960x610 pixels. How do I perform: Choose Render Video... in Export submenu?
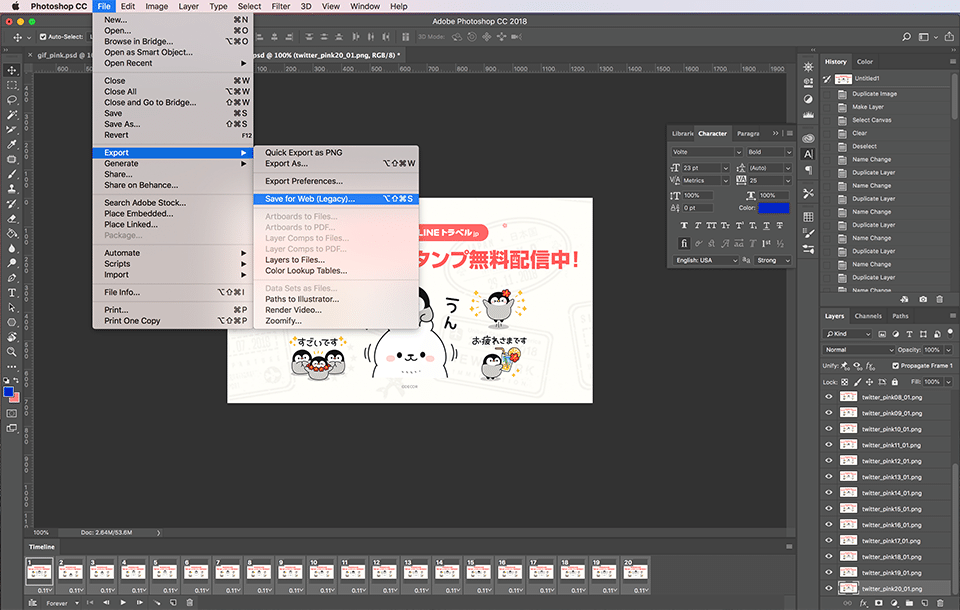[x=336, y=310]
